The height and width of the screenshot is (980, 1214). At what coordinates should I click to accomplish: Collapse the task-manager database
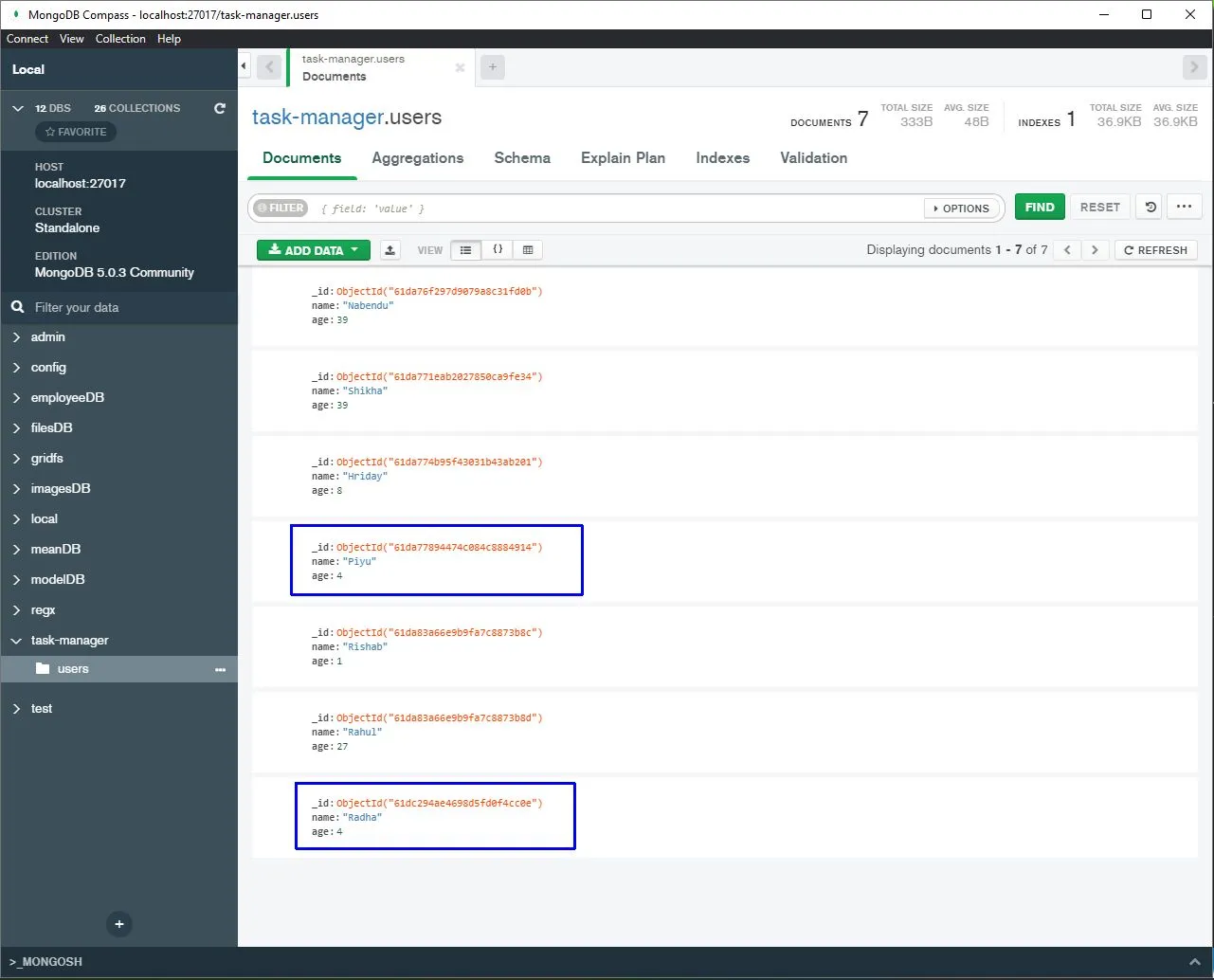point(16,641)
